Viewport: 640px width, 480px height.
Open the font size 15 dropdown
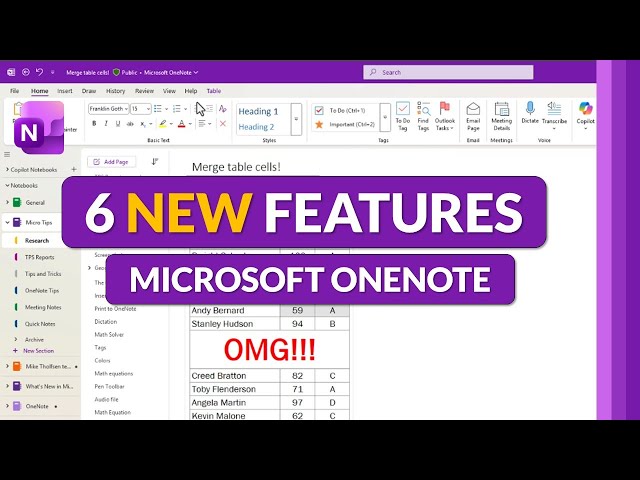coord(148,109)
